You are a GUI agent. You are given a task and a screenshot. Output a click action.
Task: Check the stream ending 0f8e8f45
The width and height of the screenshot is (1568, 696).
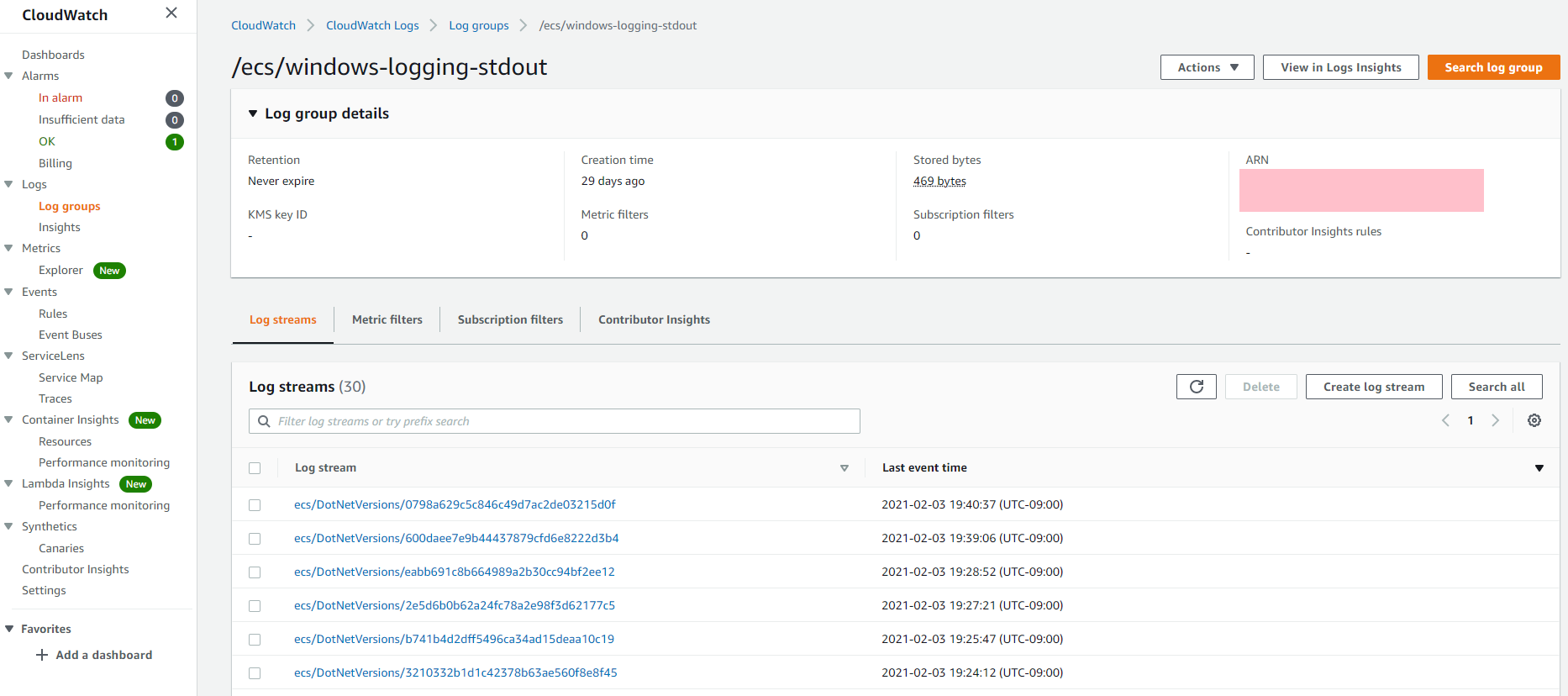tap(255, 673)
